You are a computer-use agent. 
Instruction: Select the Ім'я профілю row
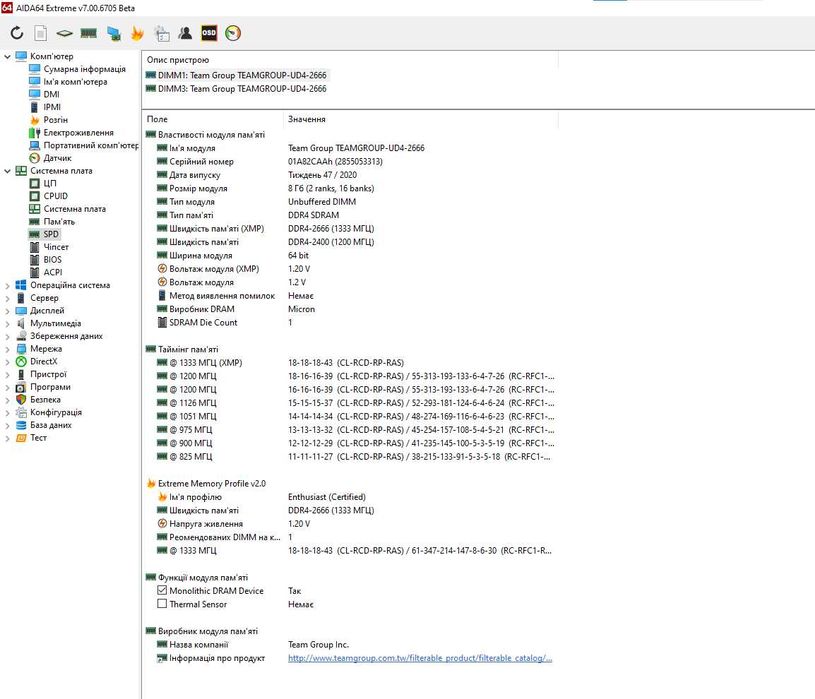point(350,497)
